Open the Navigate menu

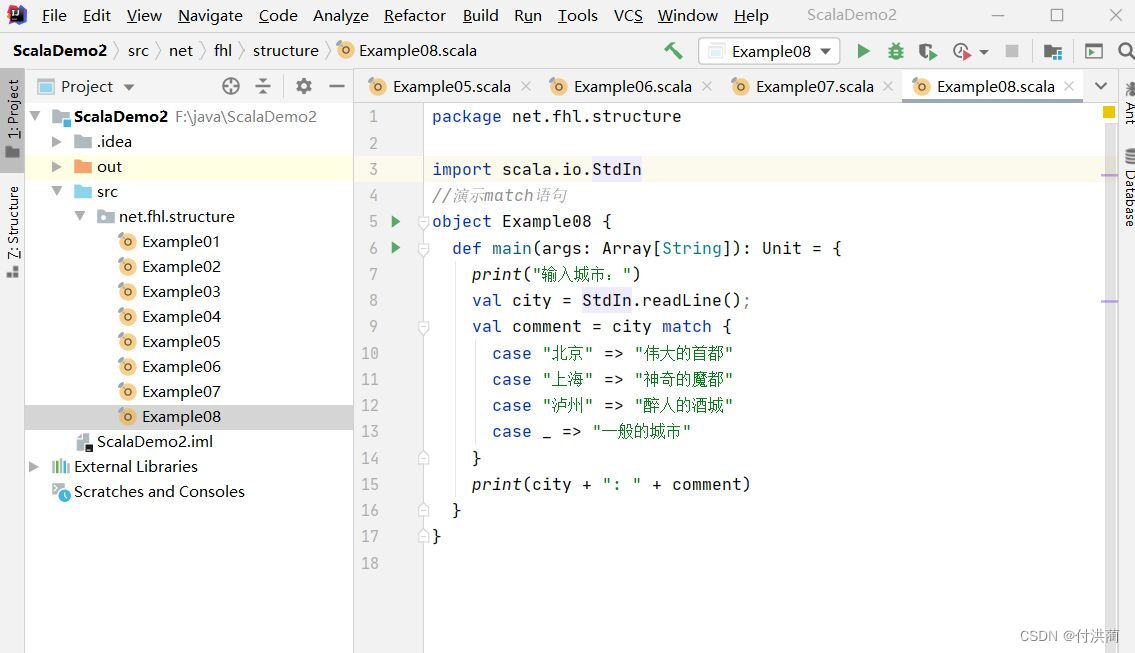coord(210,15)
